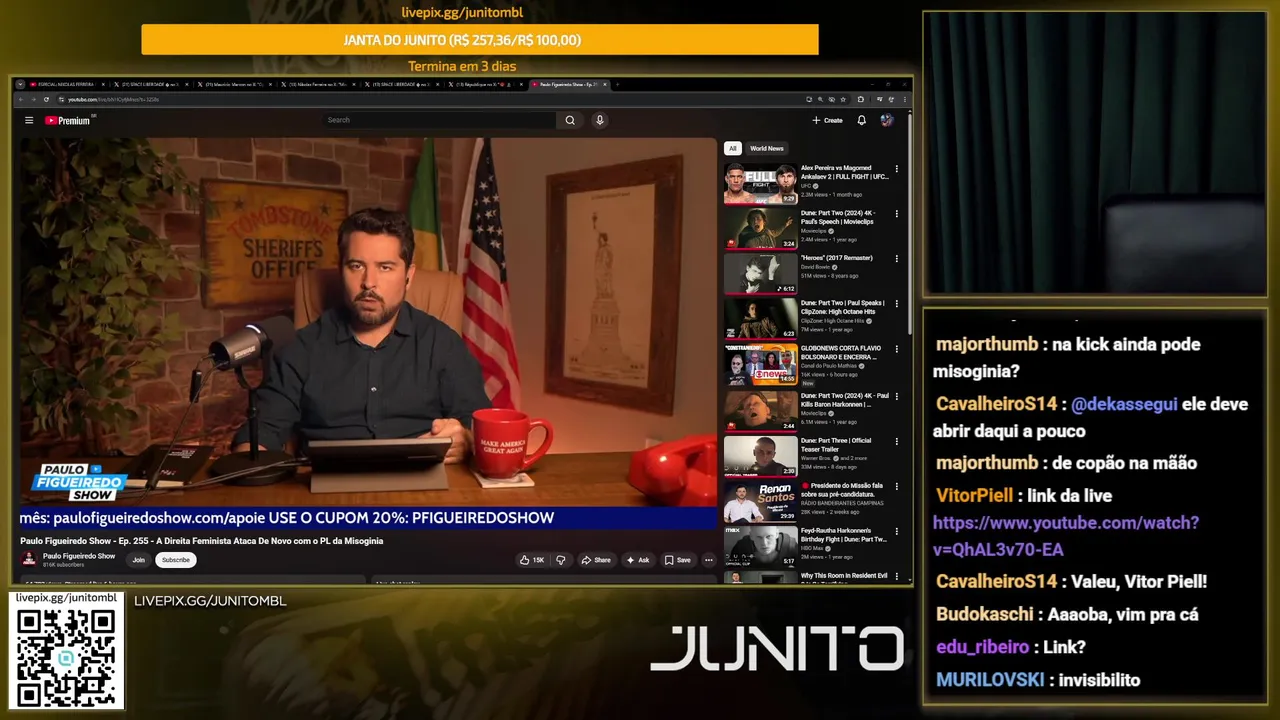Open Feyd-Rautha Birthday Fight thumbnail
This screenshot has height=720, width=1280.
760,546
